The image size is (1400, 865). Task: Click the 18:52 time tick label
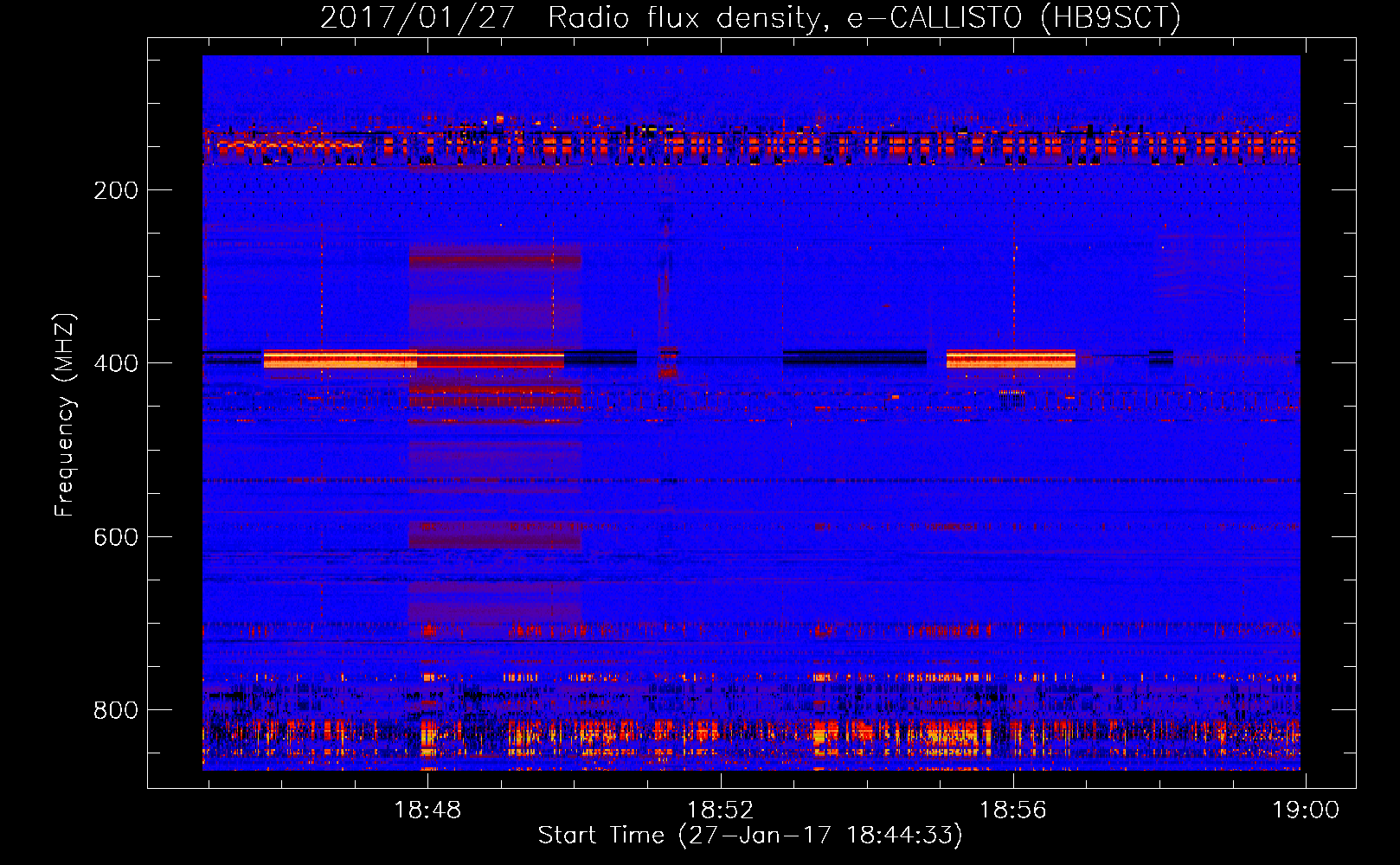721,810
